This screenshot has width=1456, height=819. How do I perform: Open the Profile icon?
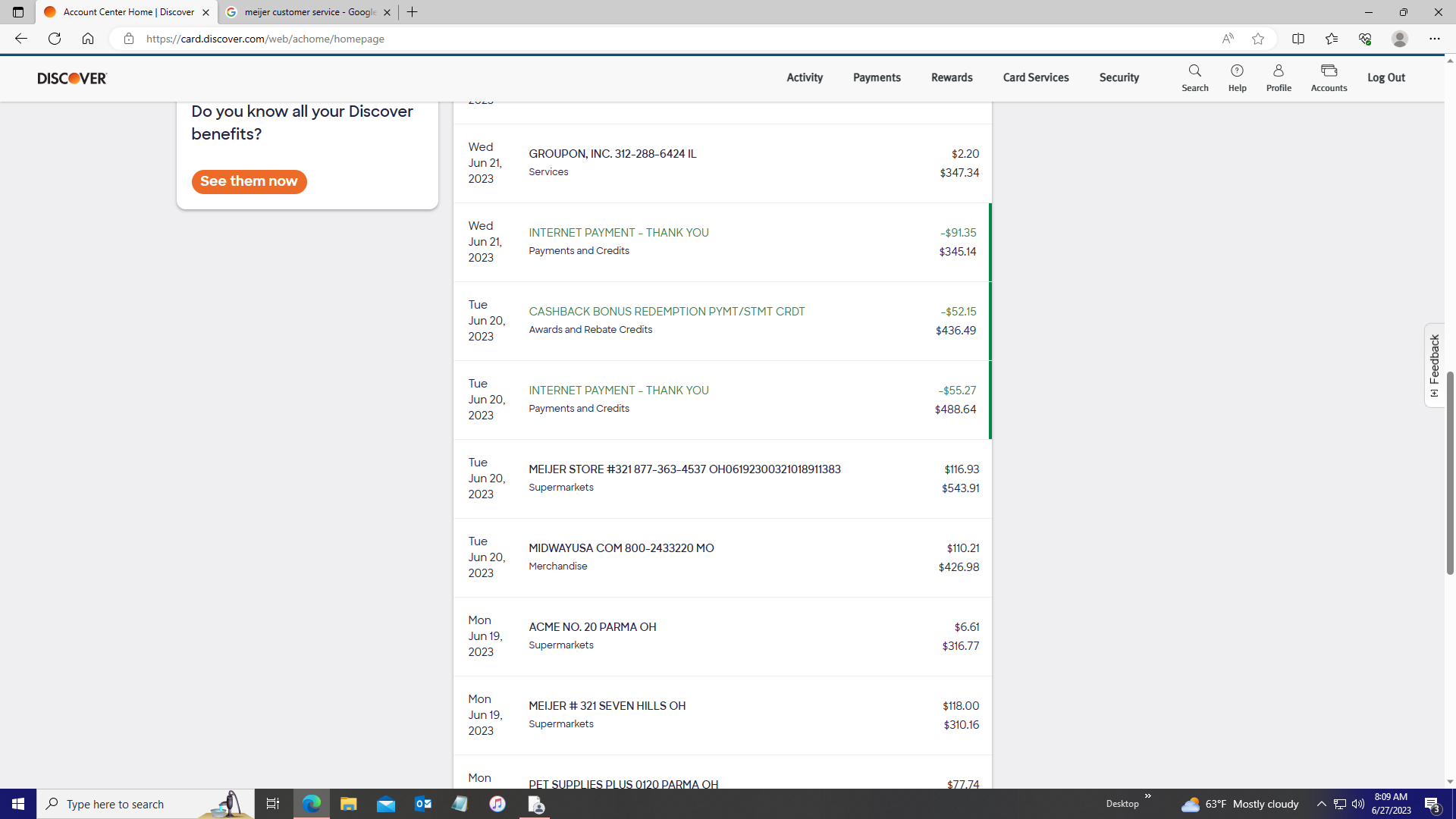[1278, 77]
